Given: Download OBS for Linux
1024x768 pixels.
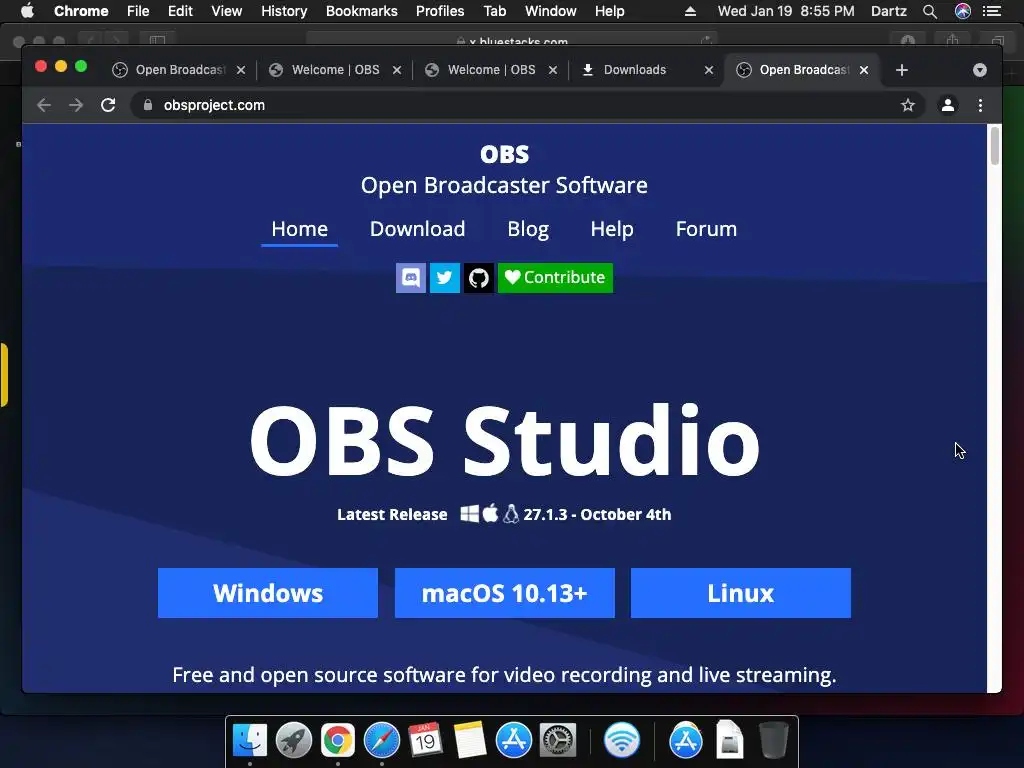Looking at the screenshot, I should point(741,593).
